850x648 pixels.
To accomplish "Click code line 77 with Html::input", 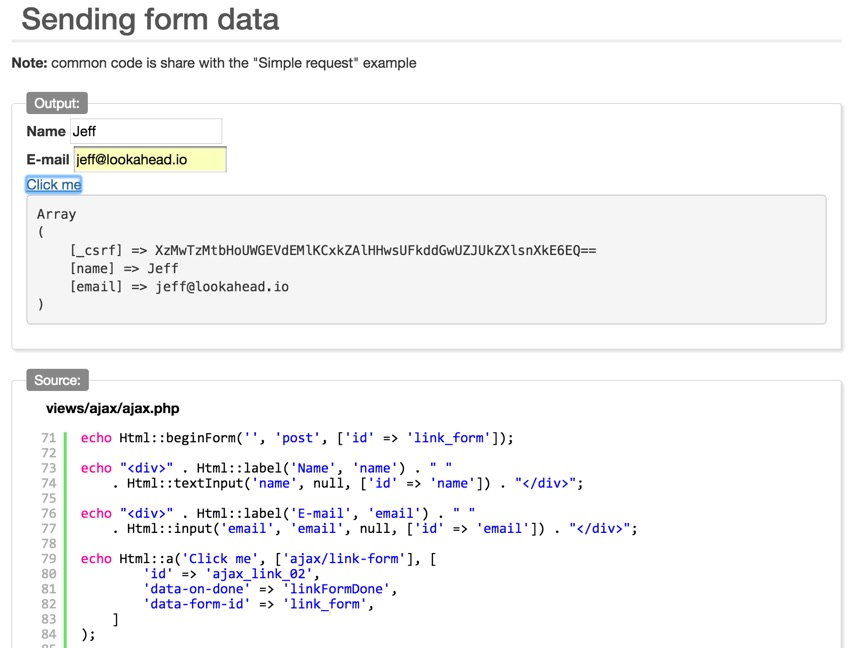I will (x=375, y=528).
